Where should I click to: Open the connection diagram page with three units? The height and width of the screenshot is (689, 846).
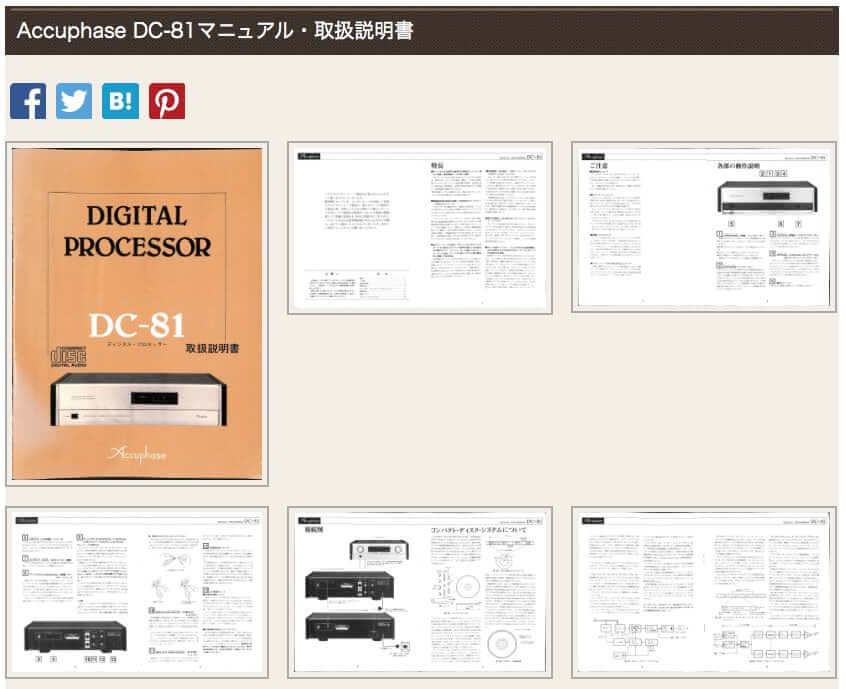pos(420,592)
